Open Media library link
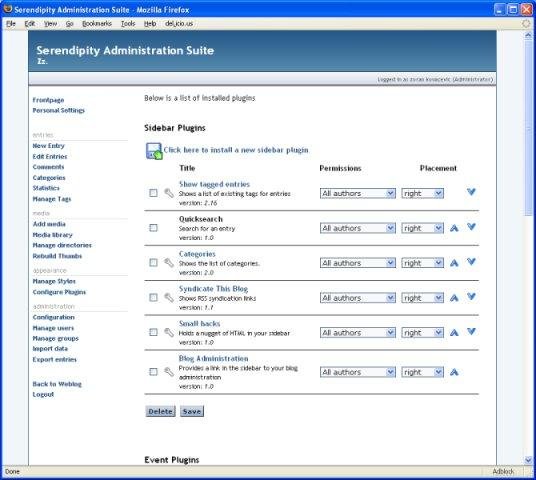Viewport: 536px width, 480px height. [52, 235]
